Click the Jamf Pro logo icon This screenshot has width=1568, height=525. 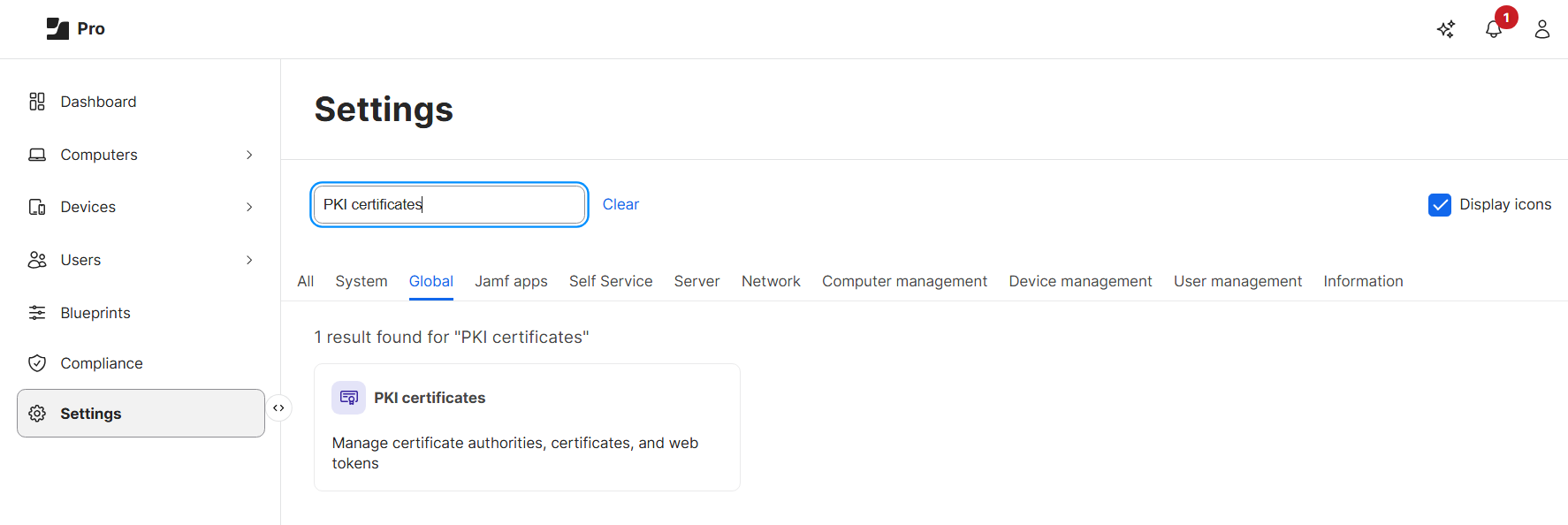coord(57,28)
